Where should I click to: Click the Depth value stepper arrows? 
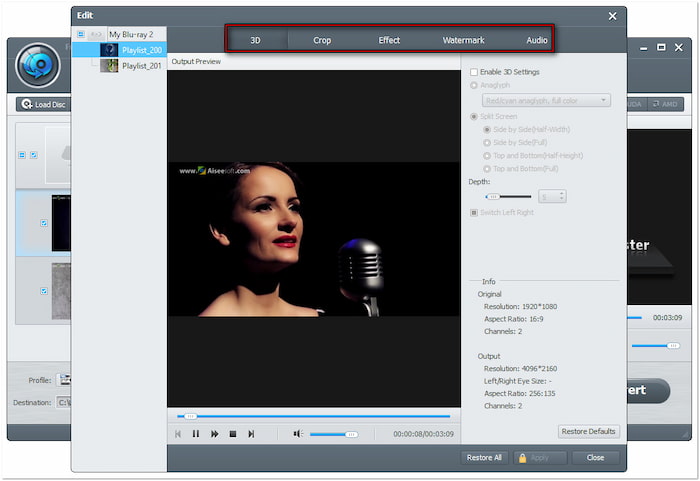[x=562, y=197]
